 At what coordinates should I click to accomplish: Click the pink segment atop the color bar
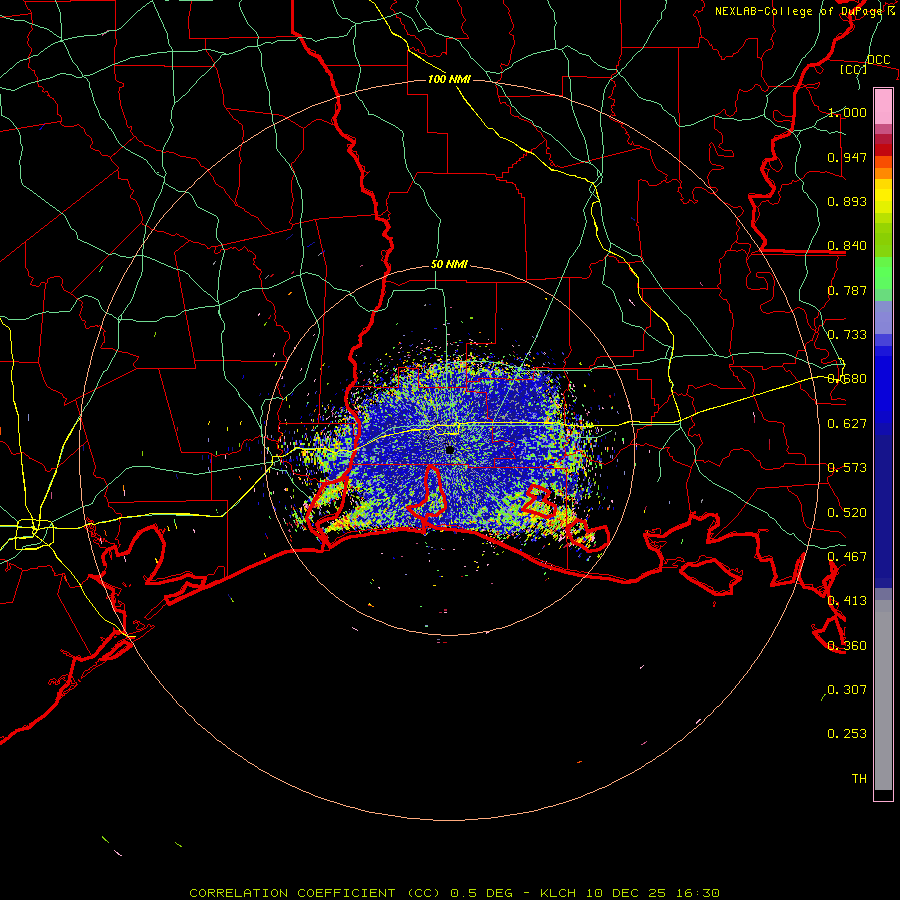[x=883, y=107]
